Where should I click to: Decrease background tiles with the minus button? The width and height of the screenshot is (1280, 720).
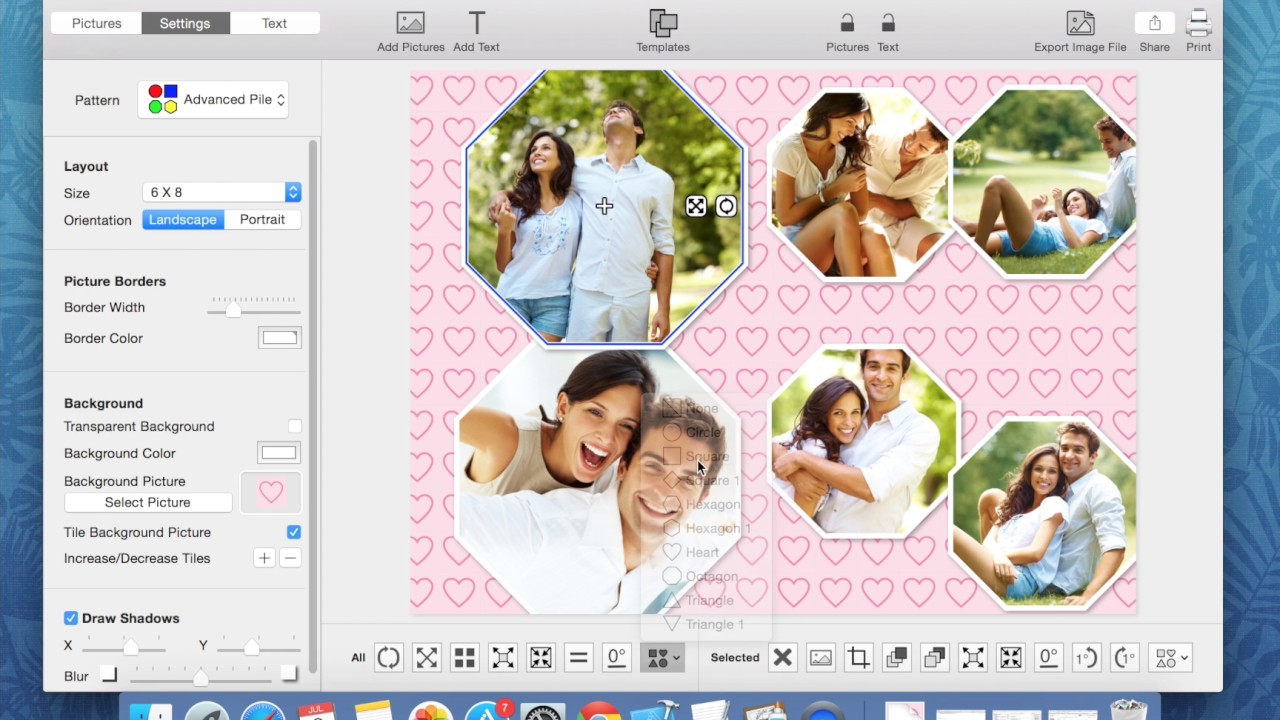coord(290,558)
